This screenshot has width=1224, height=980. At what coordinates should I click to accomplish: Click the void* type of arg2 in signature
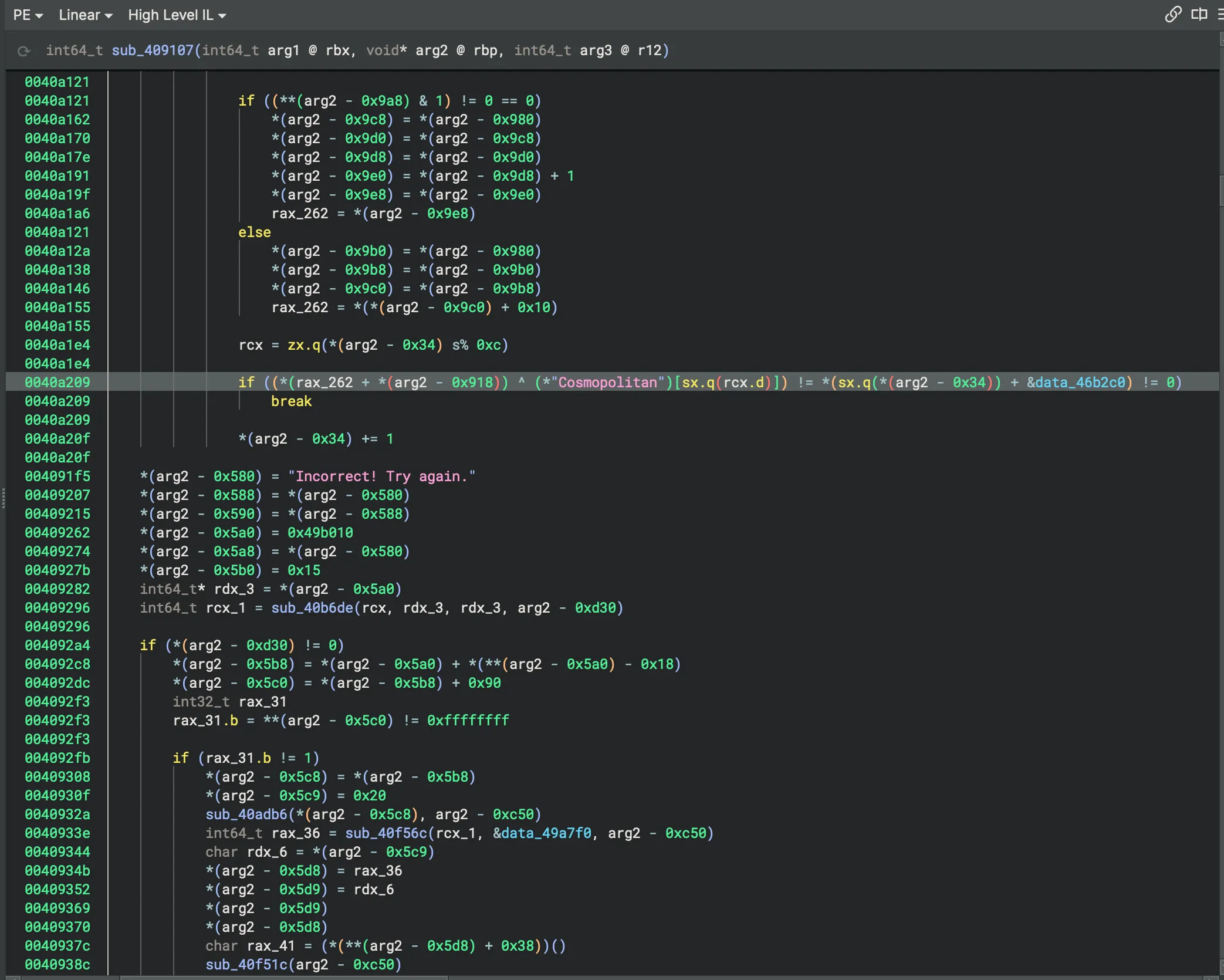pos(386,50)
